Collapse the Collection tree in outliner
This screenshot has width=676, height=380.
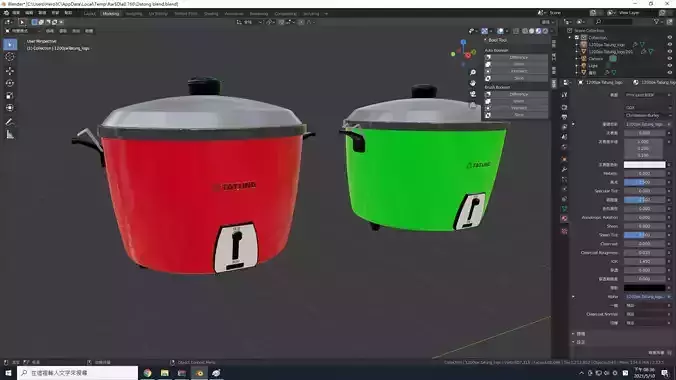pos(570,38)
